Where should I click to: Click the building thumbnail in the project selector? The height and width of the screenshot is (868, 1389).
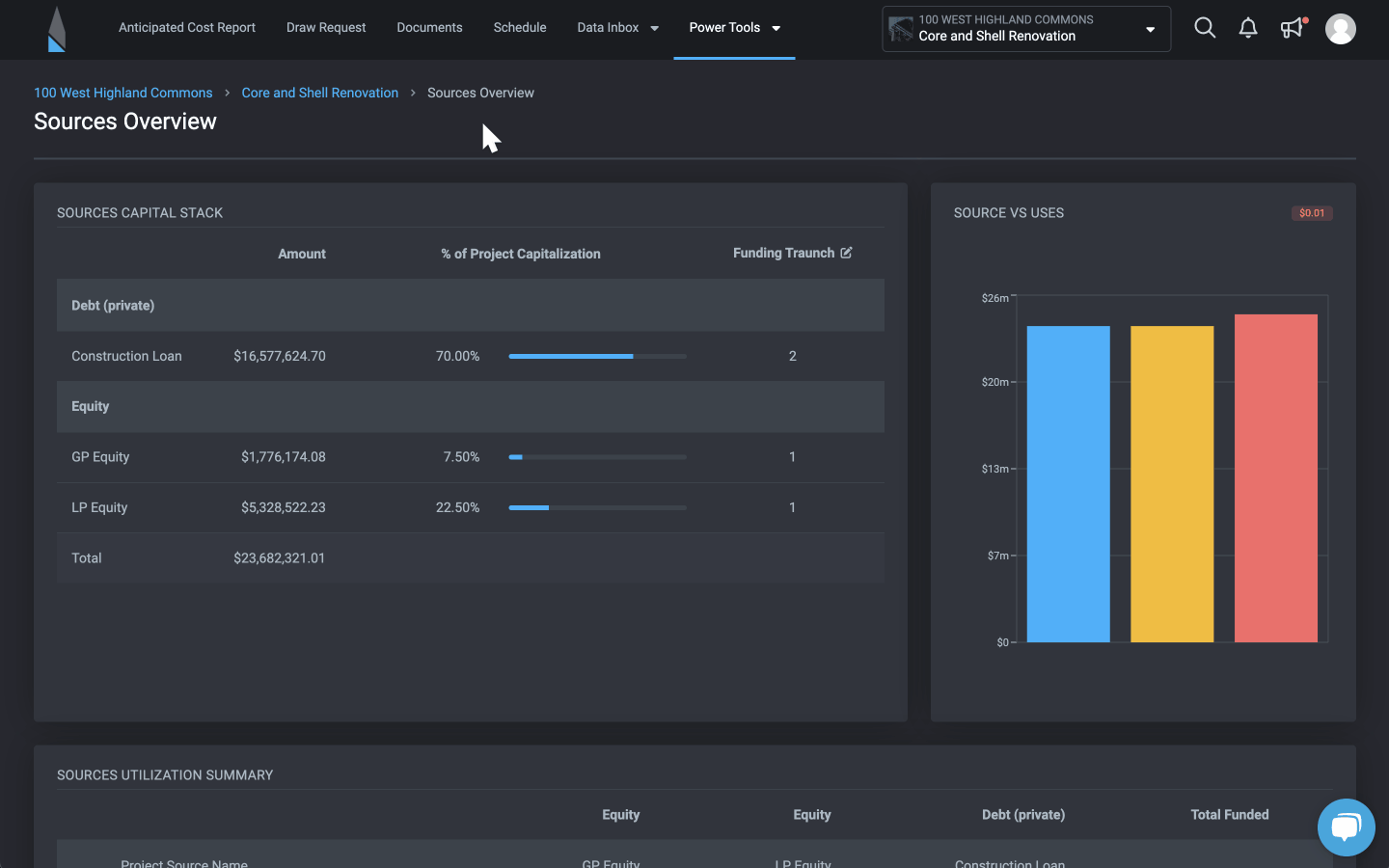pos(901,29)
